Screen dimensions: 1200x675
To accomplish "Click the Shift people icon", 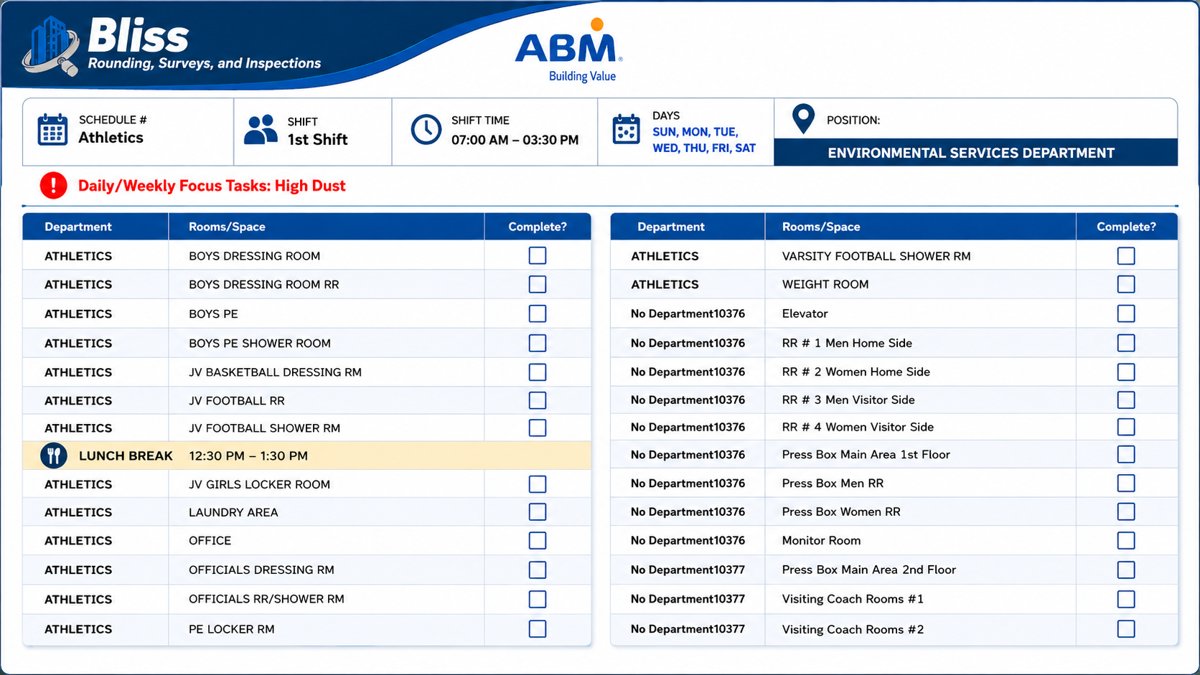I will pyautogui.click(x=261, y=130).
